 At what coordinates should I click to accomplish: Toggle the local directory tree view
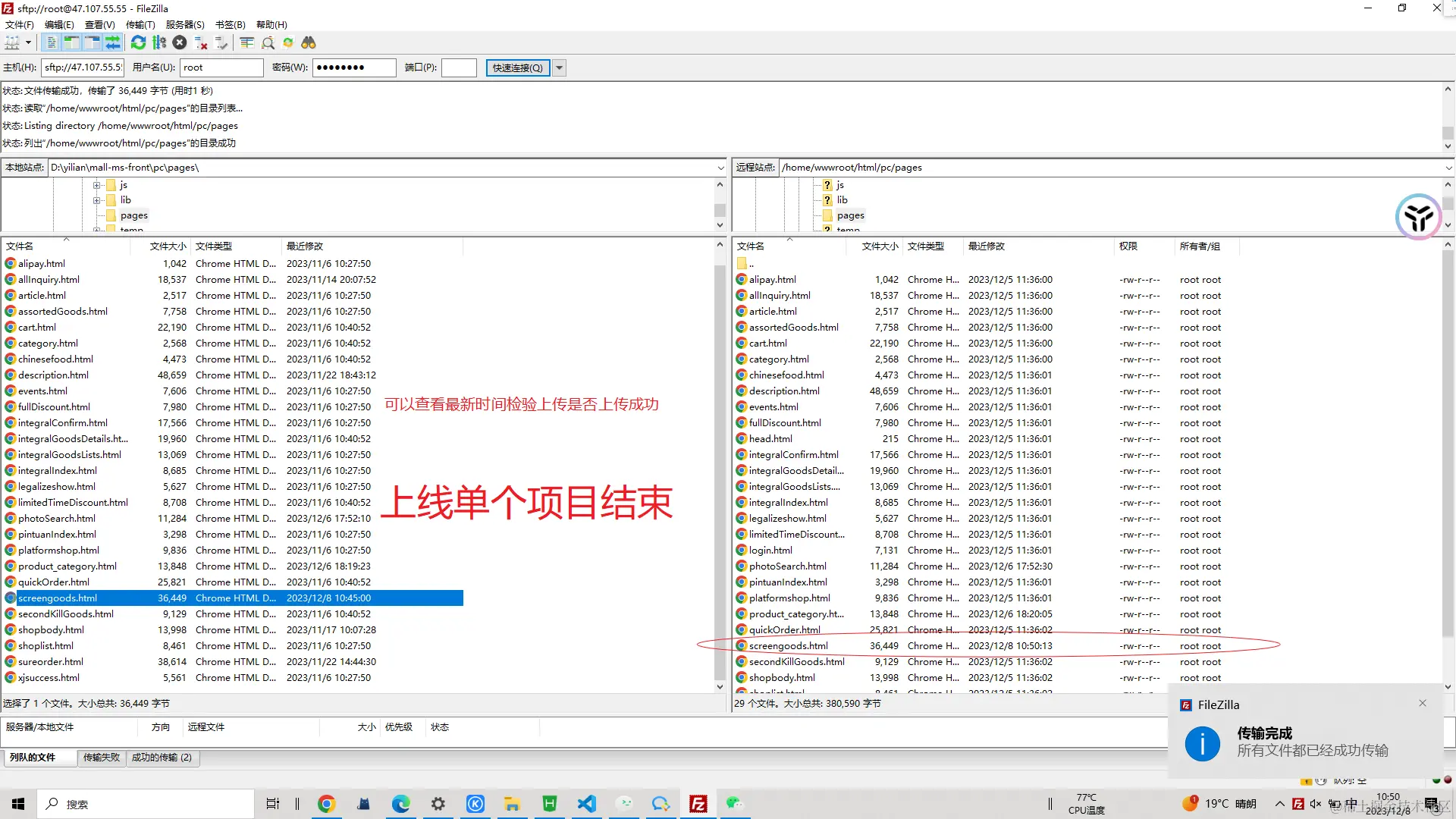[72, 43]
